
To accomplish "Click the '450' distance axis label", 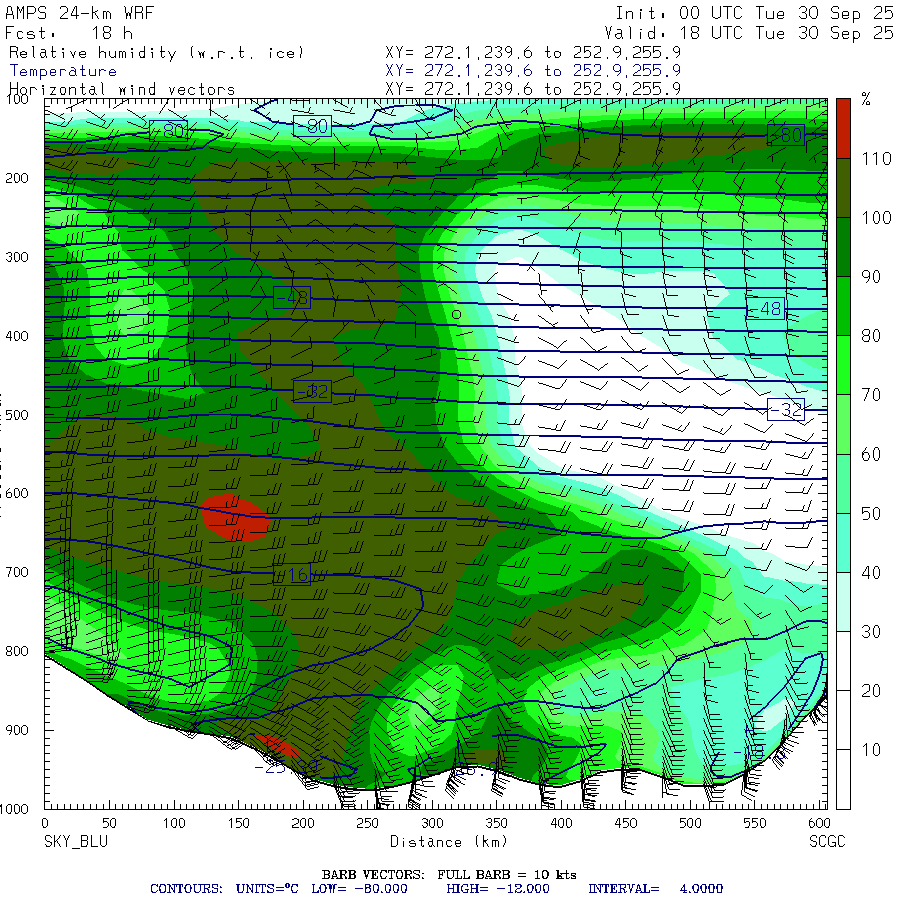I will click(x=626, y=824).
